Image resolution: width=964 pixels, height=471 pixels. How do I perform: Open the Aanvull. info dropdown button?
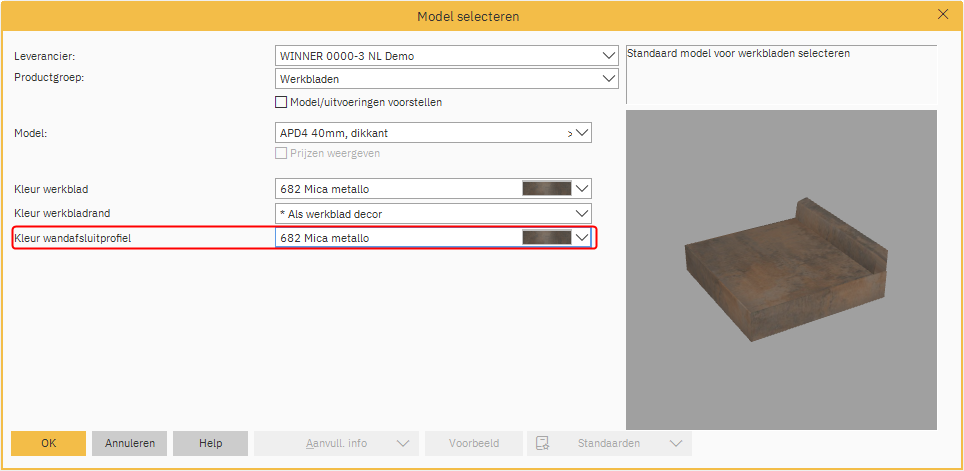[x=336, y=443]
